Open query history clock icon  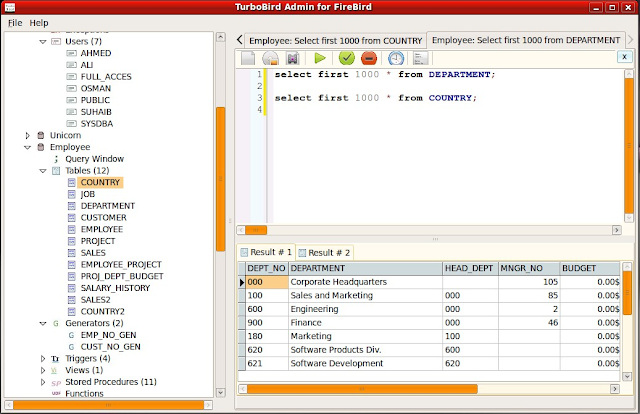[396, 58]
